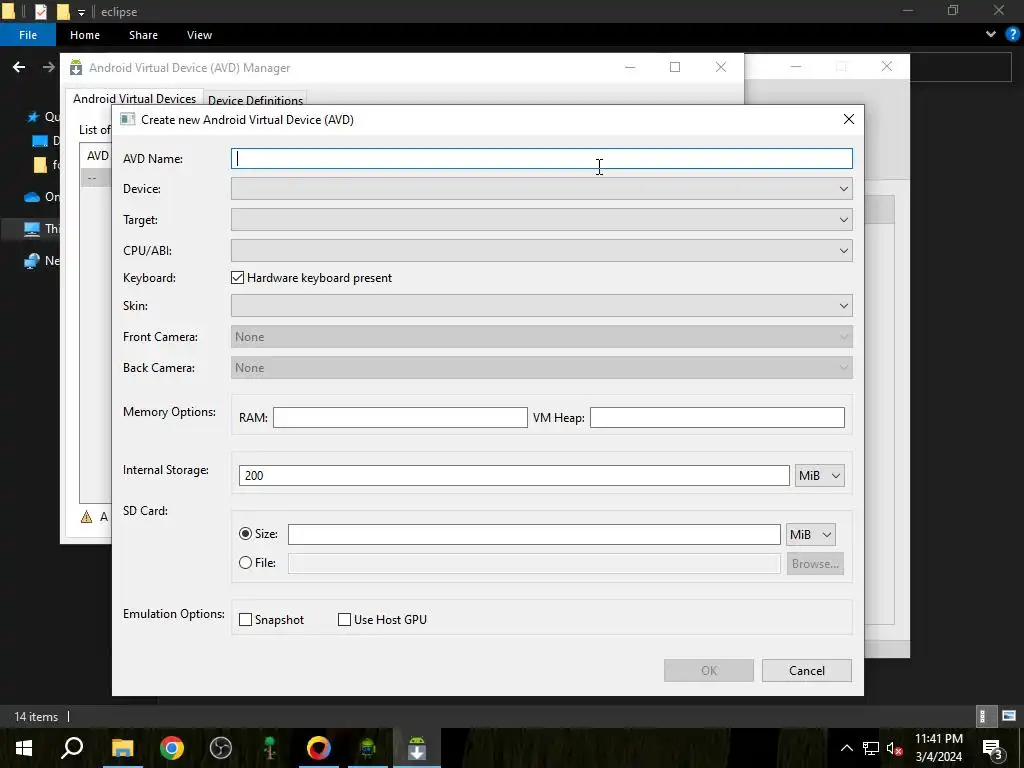Click the Cancel button

807,671
